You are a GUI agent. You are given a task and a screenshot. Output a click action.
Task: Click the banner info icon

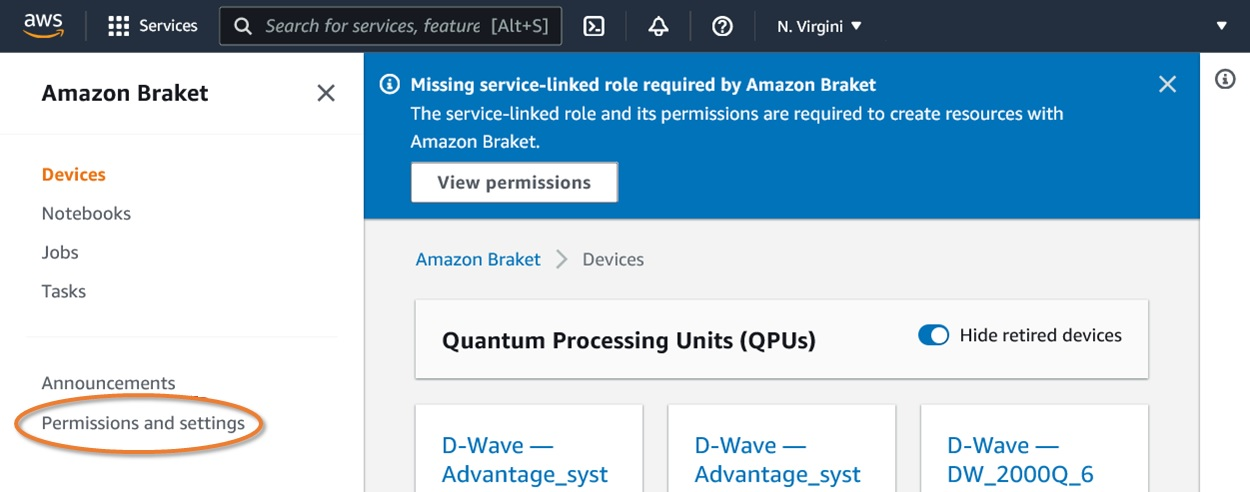pos(391,85)
